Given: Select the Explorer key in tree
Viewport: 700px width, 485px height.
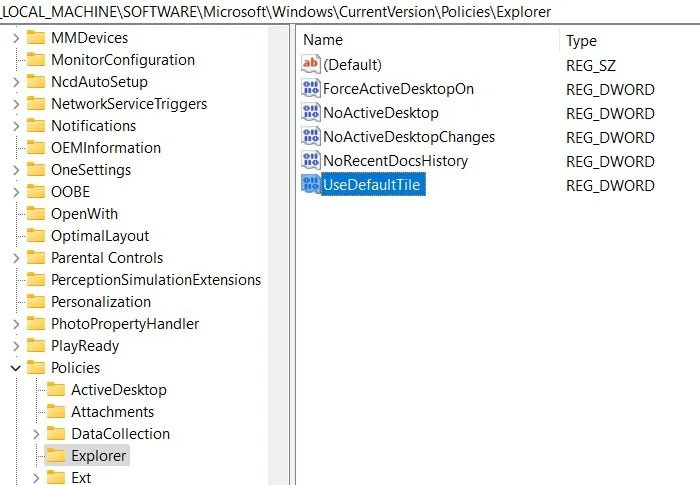Looking at the screenshot, I should [x=99, y=456].
